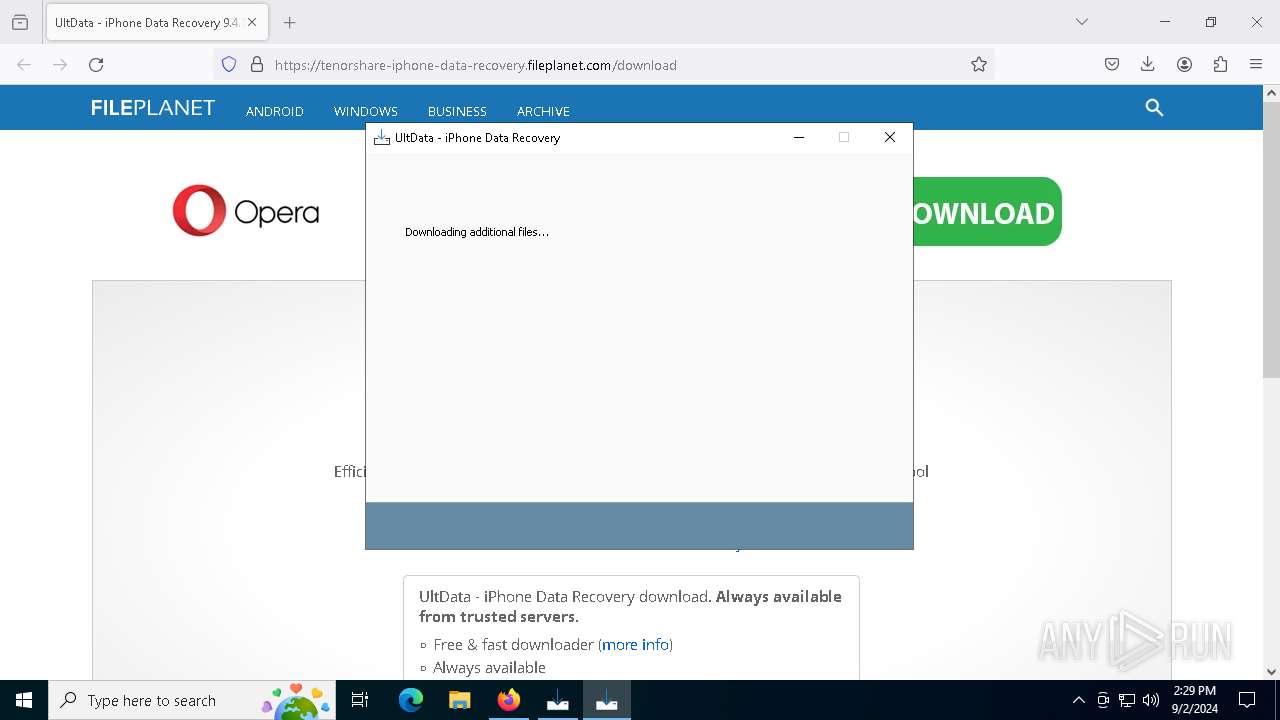The height and width of the screenshot is (720, 1280).
Task: Bookmark this page with star
Action: (979, 64)
